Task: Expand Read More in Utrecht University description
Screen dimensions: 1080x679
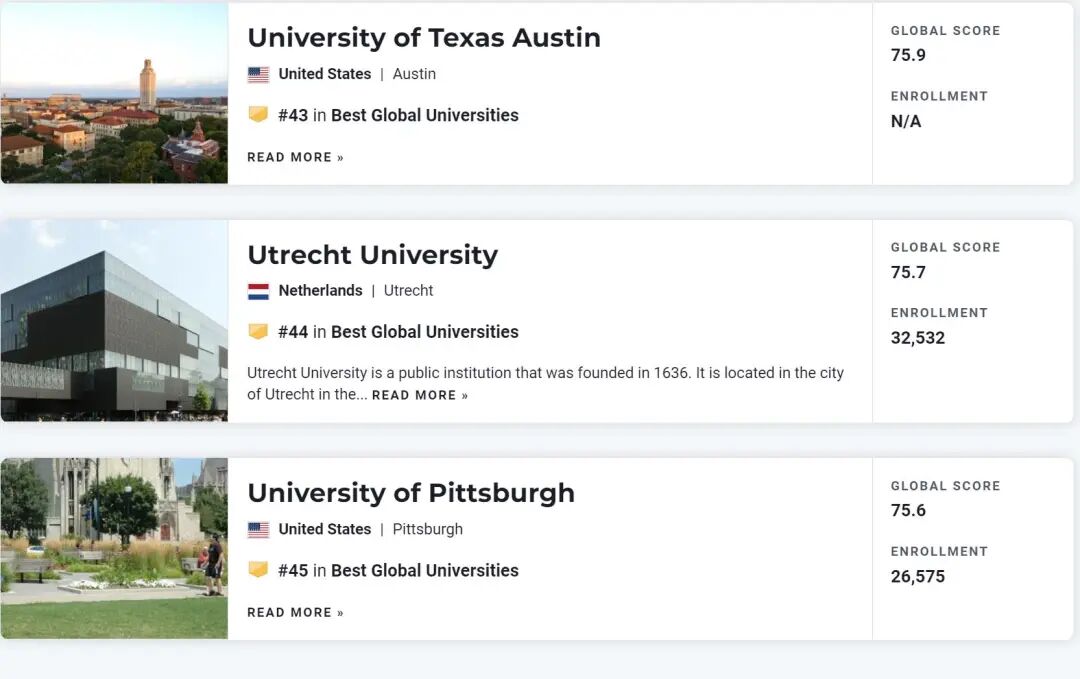Action: [420, 395]
